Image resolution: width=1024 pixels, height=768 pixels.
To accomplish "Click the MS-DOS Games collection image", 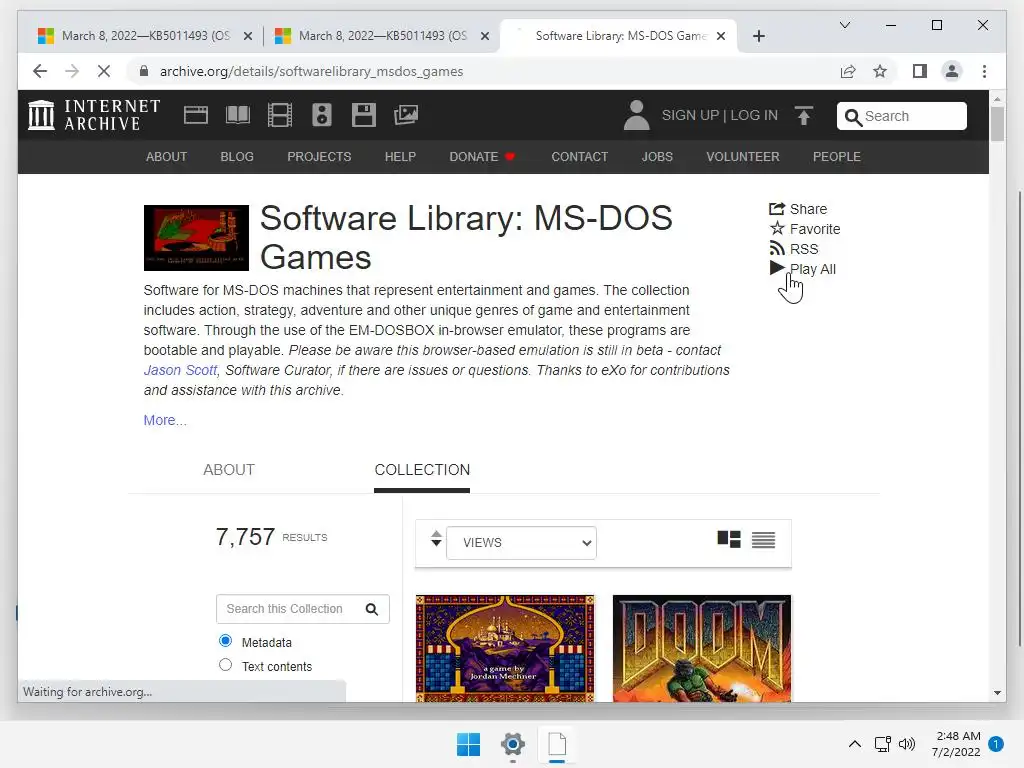I will [196, 238].
